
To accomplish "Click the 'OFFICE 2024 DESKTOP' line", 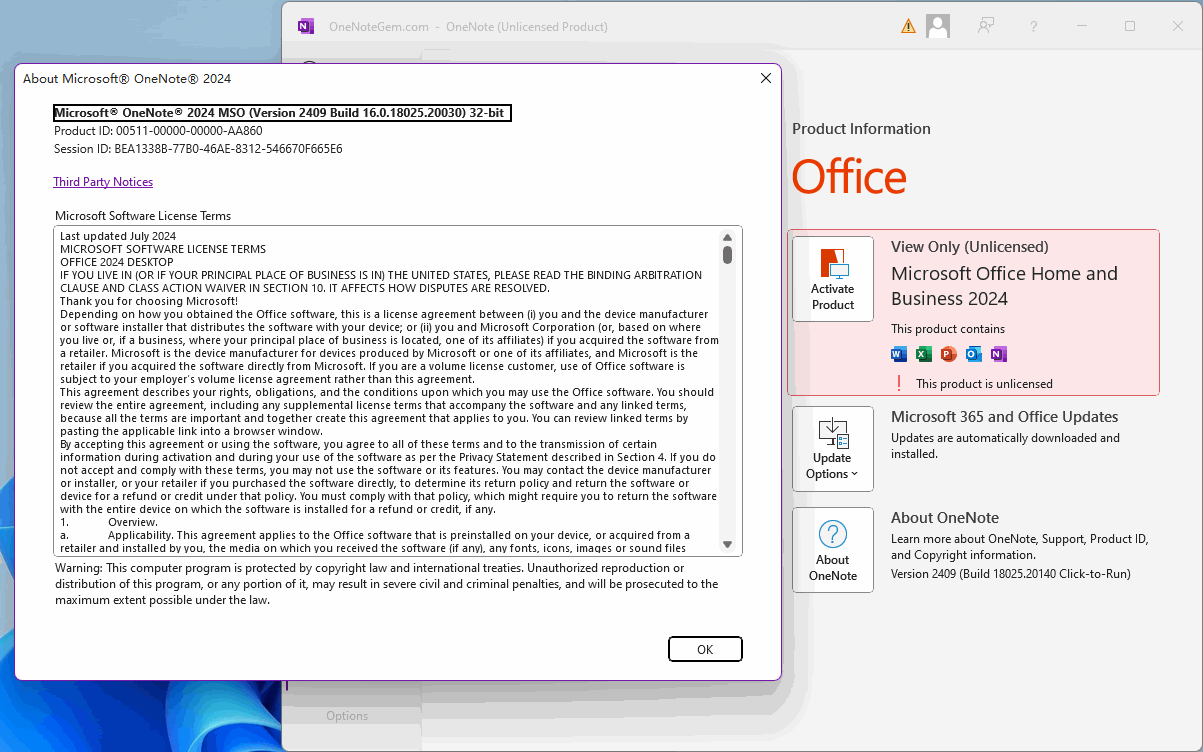I will tap(117, 263).
